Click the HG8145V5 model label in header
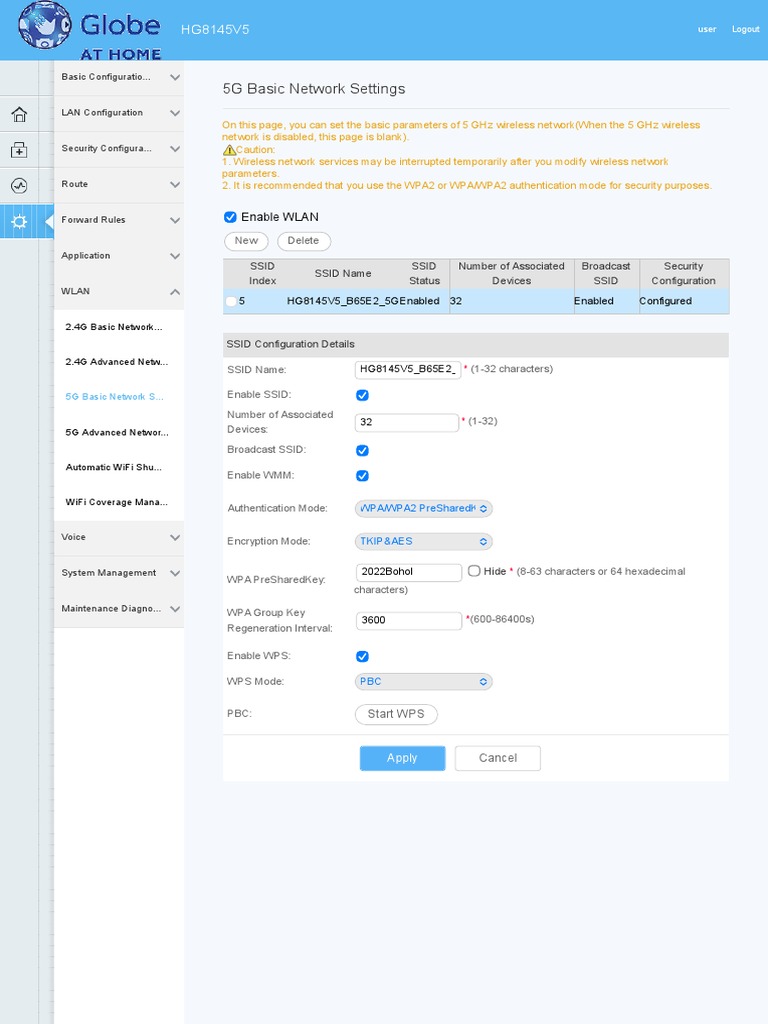Viewport: 768px width, 1024px height. click(x=215, y=29)
